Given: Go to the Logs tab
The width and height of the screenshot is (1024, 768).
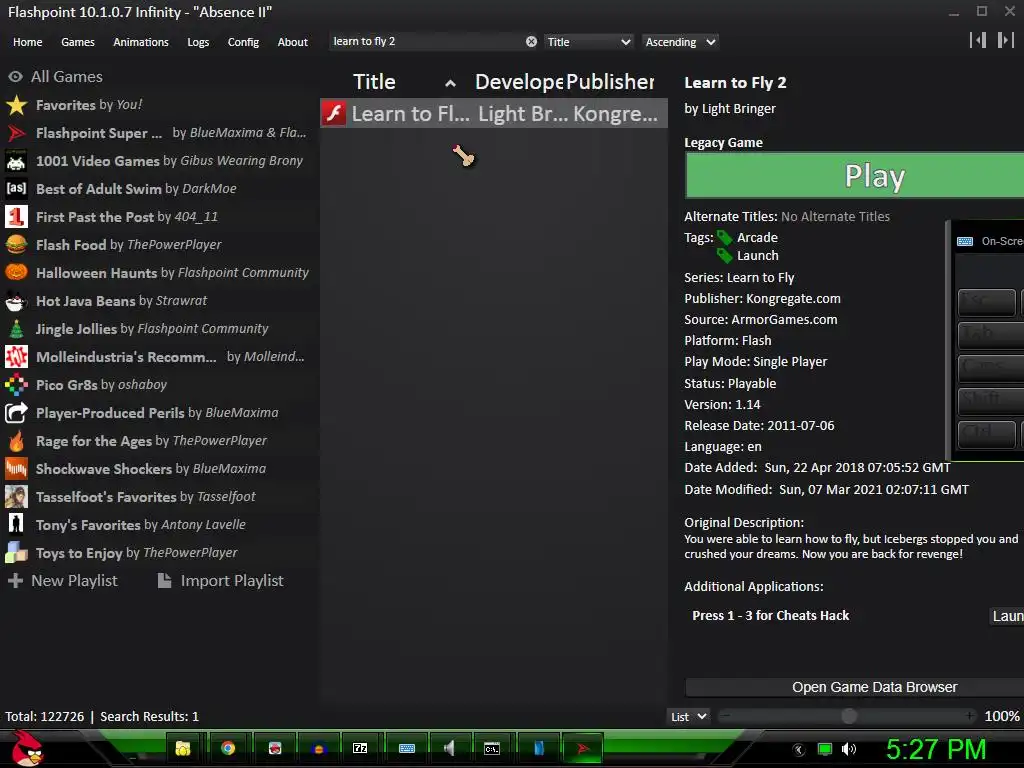Looking at the screenshot, I should coord(198,42).
